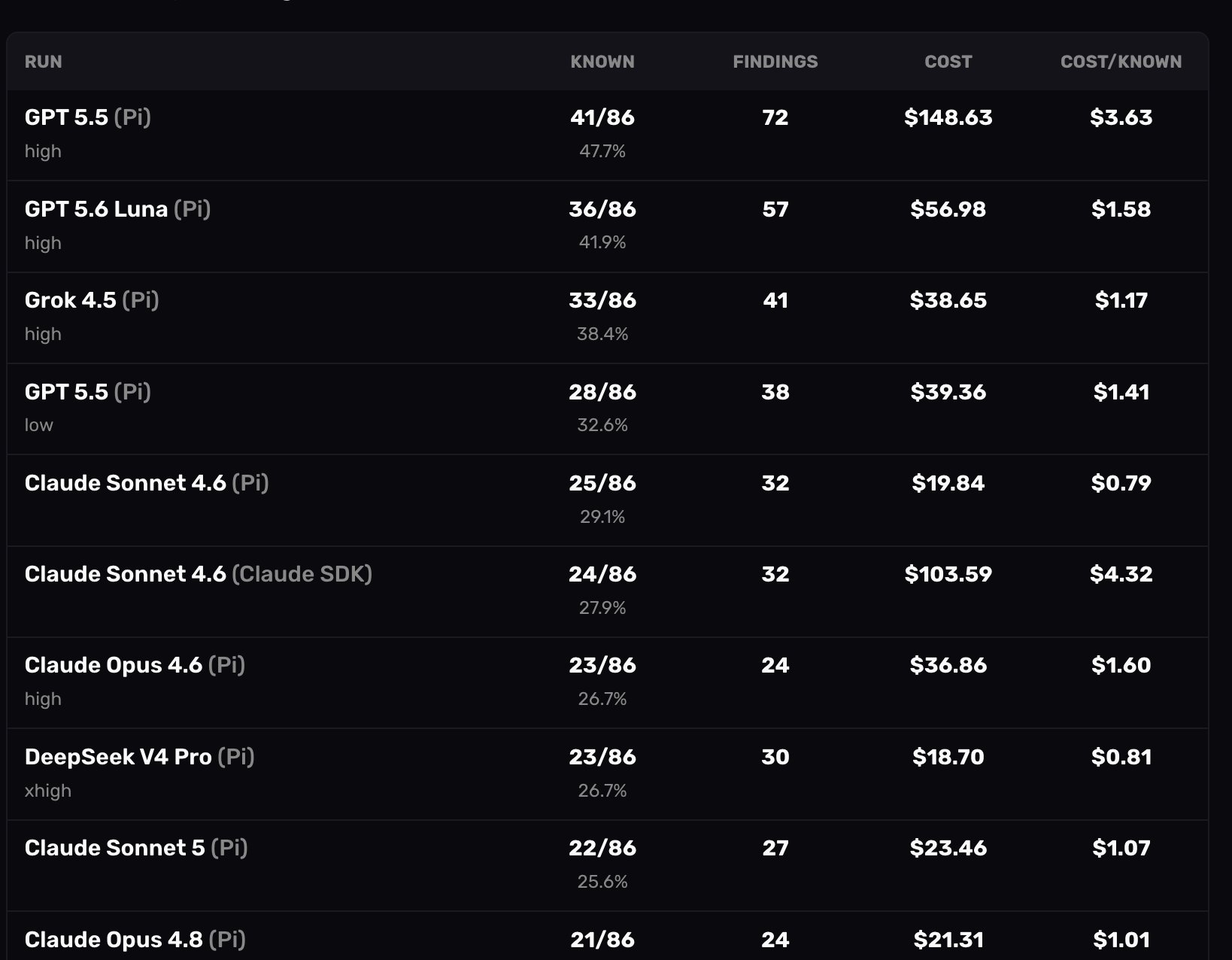1232x960 pixels.
Task: Sort table by KNOWN column header
Action: point(602,62)
